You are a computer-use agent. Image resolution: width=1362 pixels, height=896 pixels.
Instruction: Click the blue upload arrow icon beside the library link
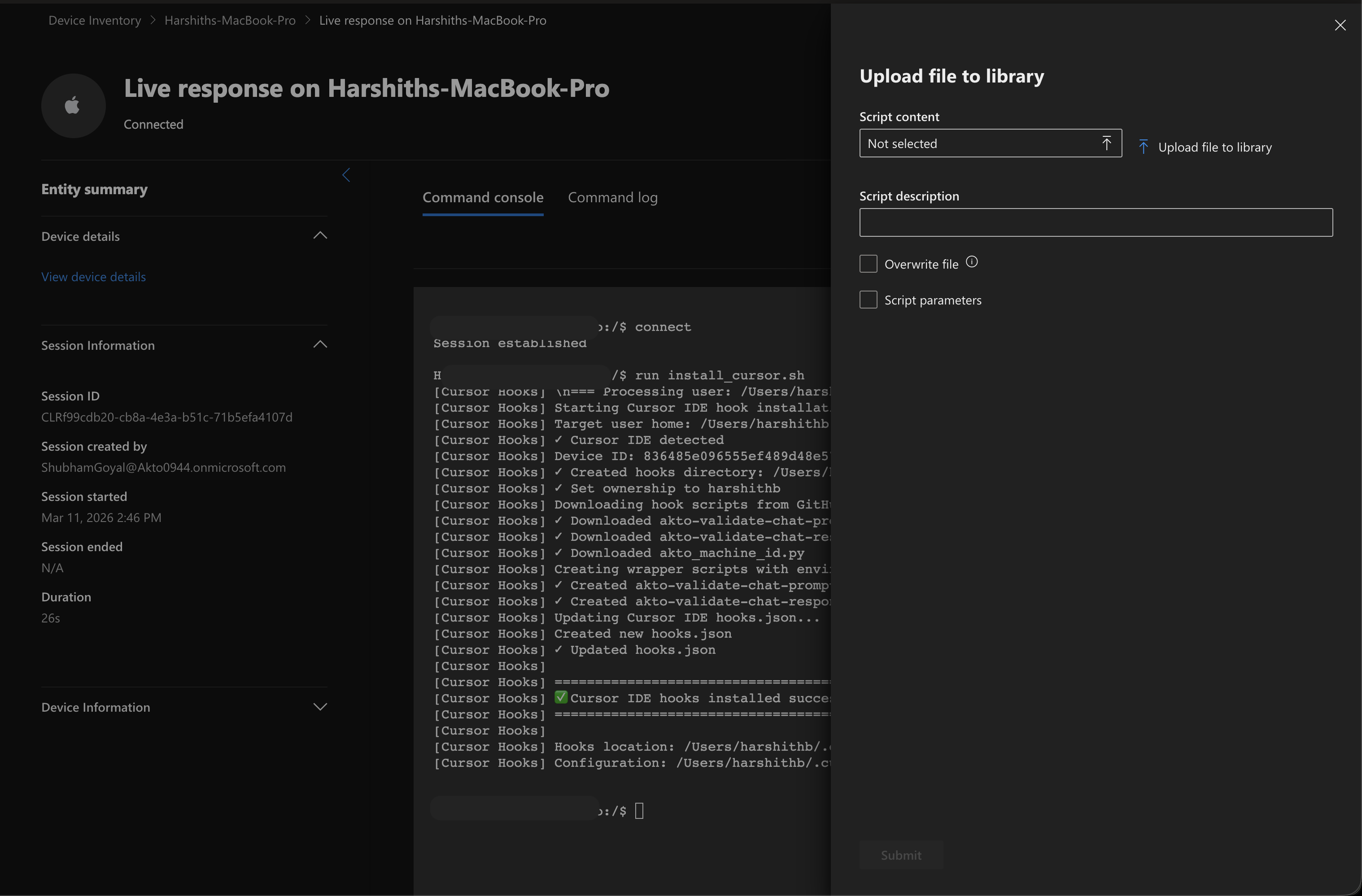point(1143,147)
